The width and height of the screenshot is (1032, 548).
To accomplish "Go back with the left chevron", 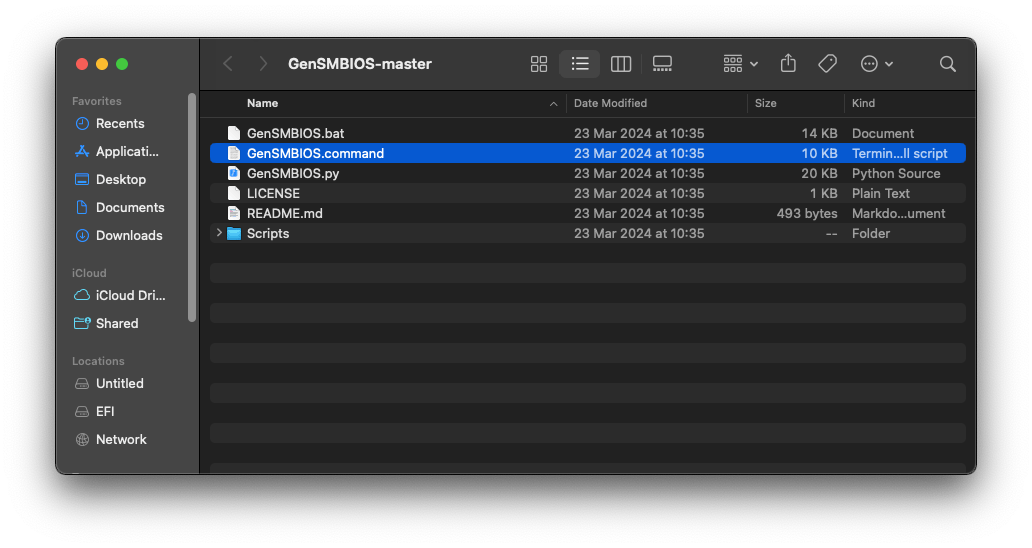I will click(x=228, y=64).
